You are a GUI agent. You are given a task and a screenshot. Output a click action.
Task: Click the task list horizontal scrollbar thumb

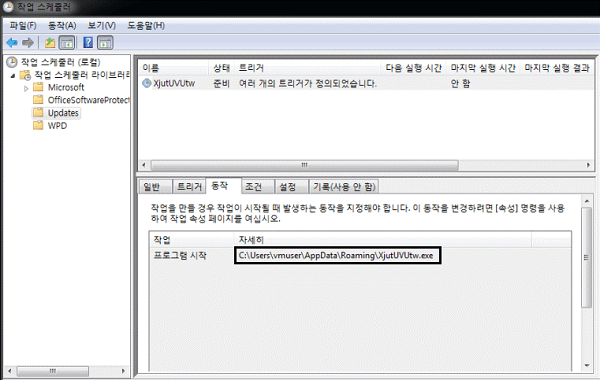pyautogui.click(x=305, y=165)
